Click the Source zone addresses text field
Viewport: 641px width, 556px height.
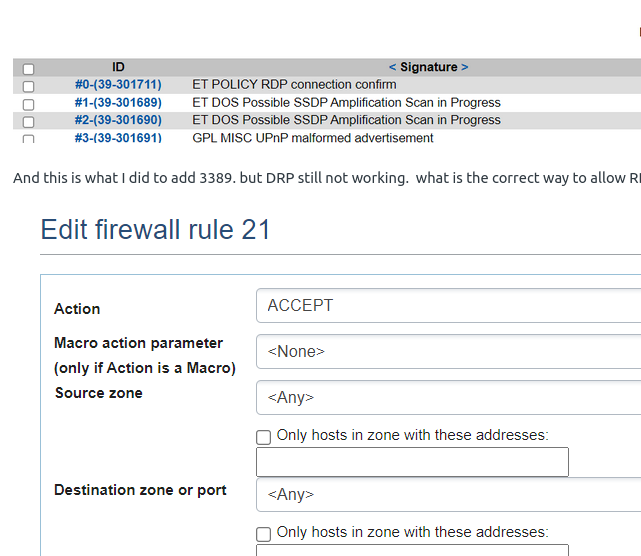click(412, 462)
